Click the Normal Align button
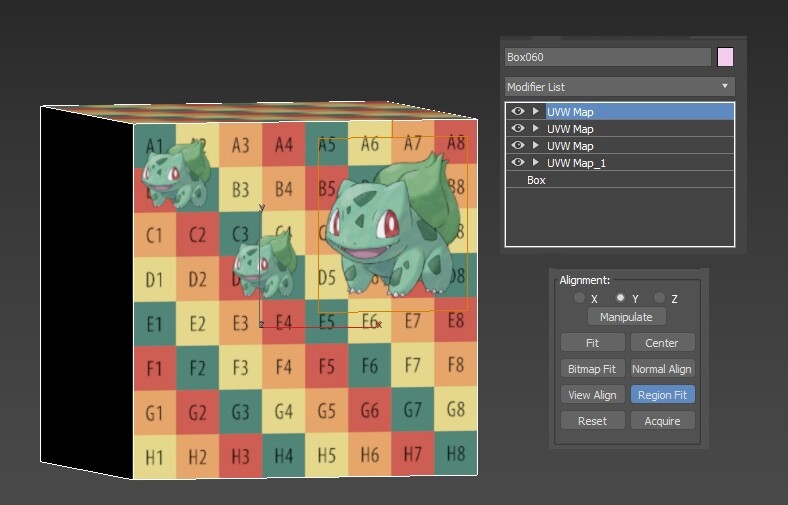Viewport: 788px width, 505px height. 662,369
